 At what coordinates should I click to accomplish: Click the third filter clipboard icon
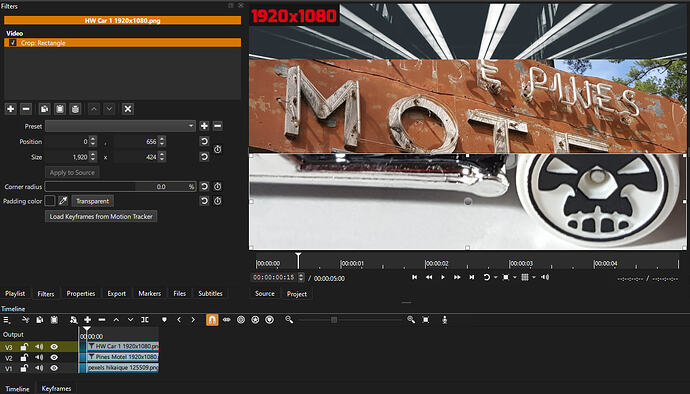(x=75, y=109)
